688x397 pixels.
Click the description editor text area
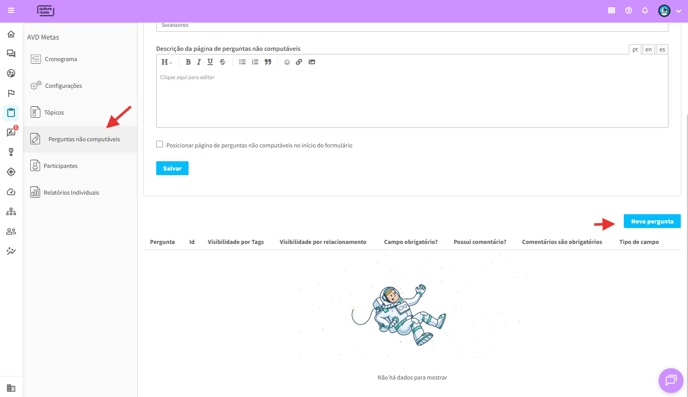412,98
